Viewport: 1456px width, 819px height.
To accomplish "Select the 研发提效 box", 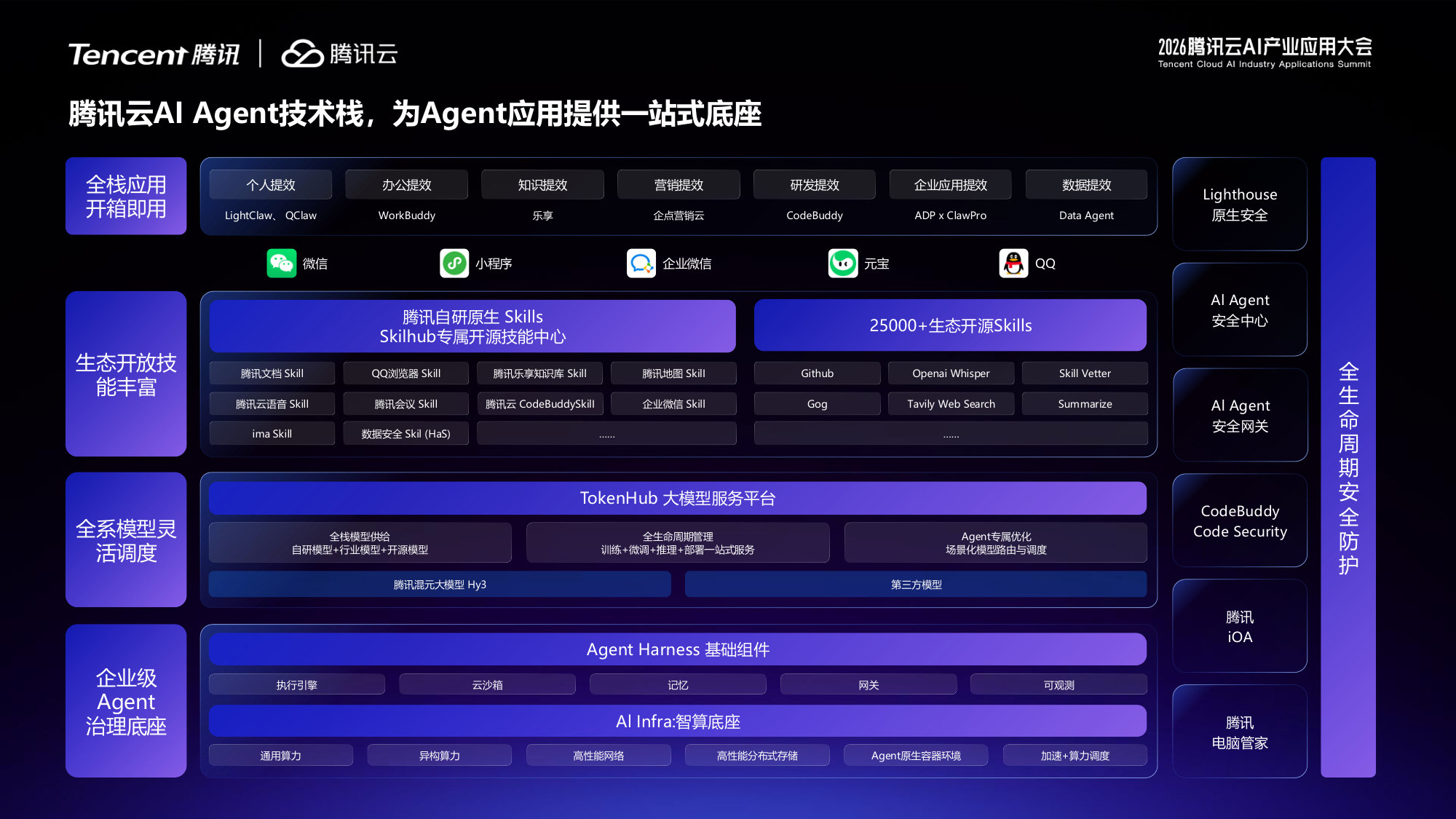I will tap(815, 185).
